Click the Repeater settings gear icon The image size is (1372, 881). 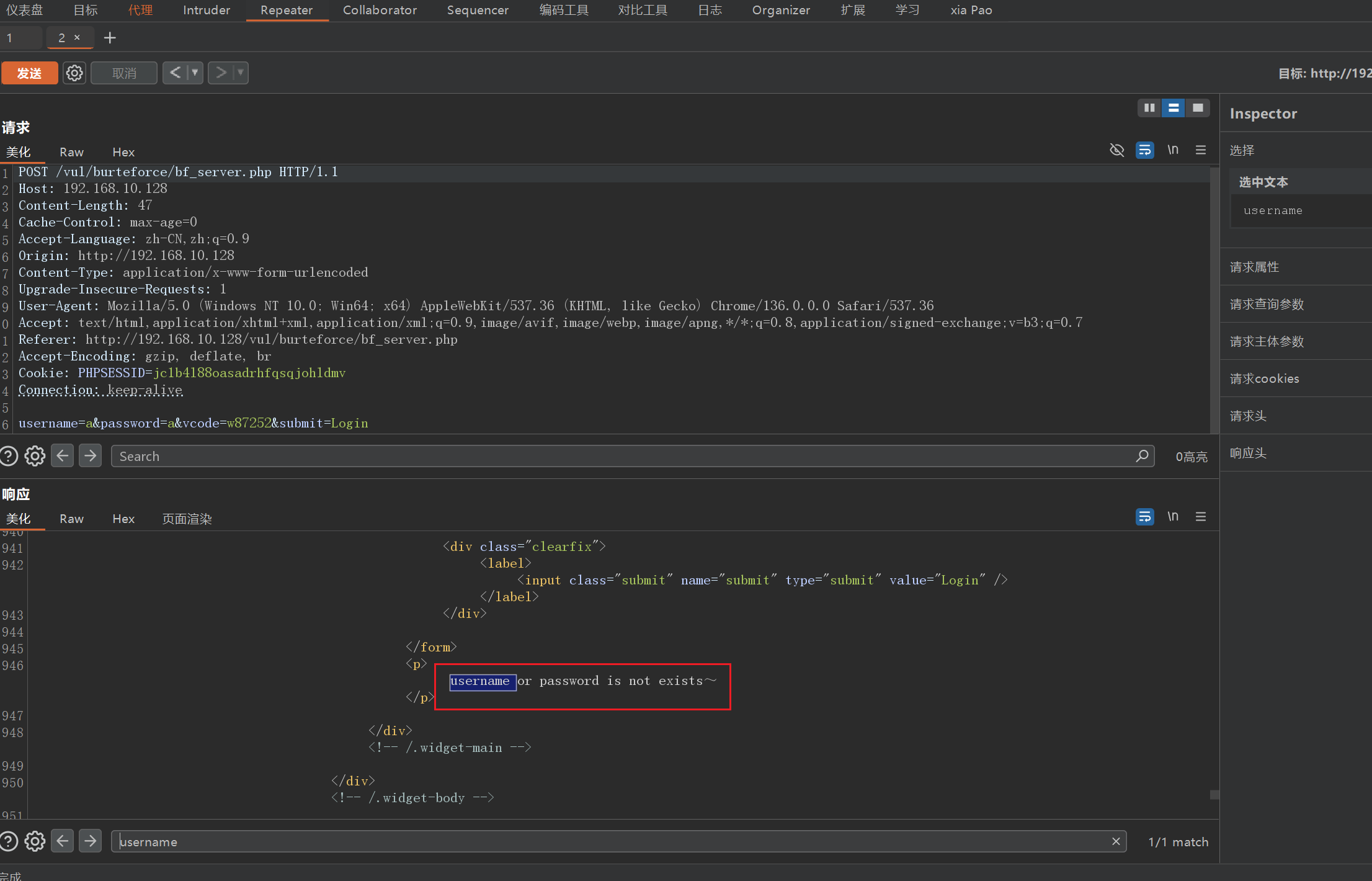(74, 73)
